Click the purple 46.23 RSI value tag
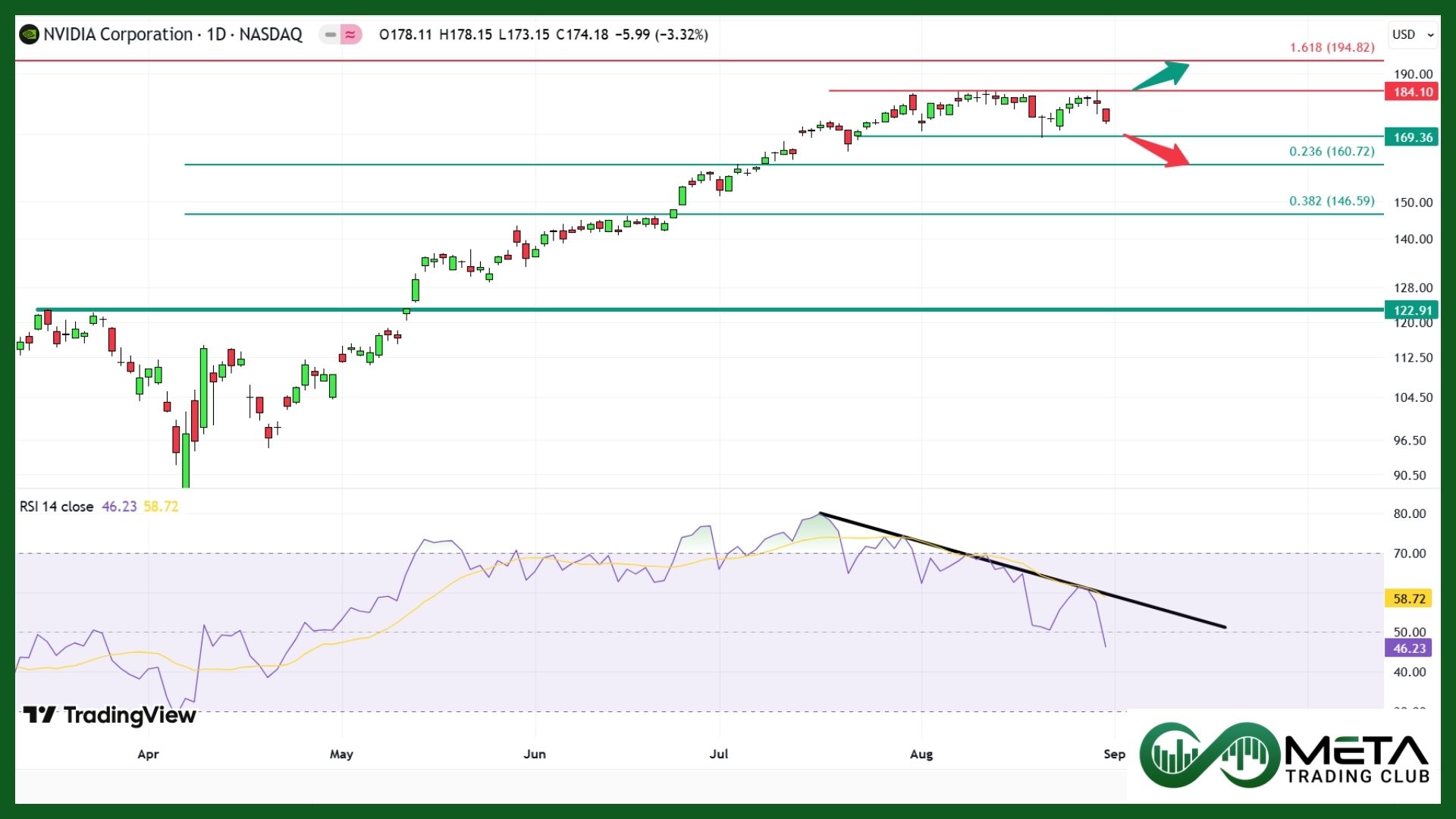Screen dimensions: 1456x819 (x=1409, y=648)
